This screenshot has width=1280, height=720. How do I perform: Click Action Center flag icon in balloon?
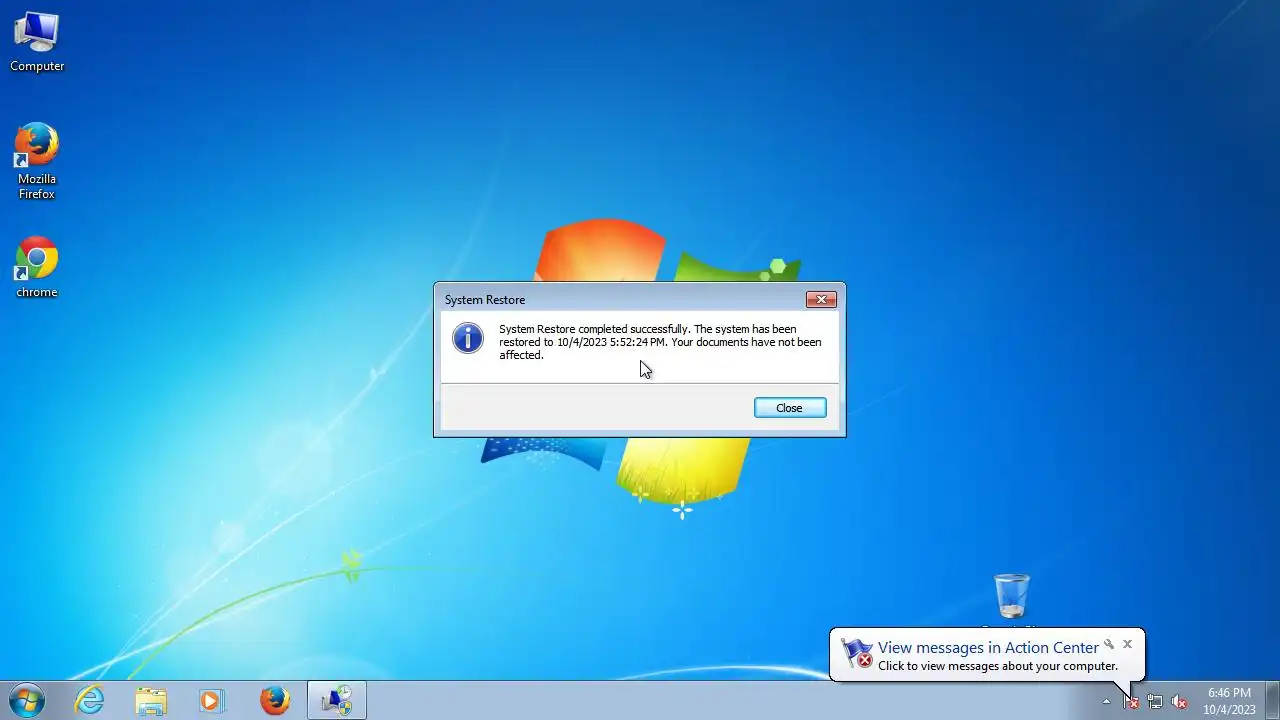(857, 653)
